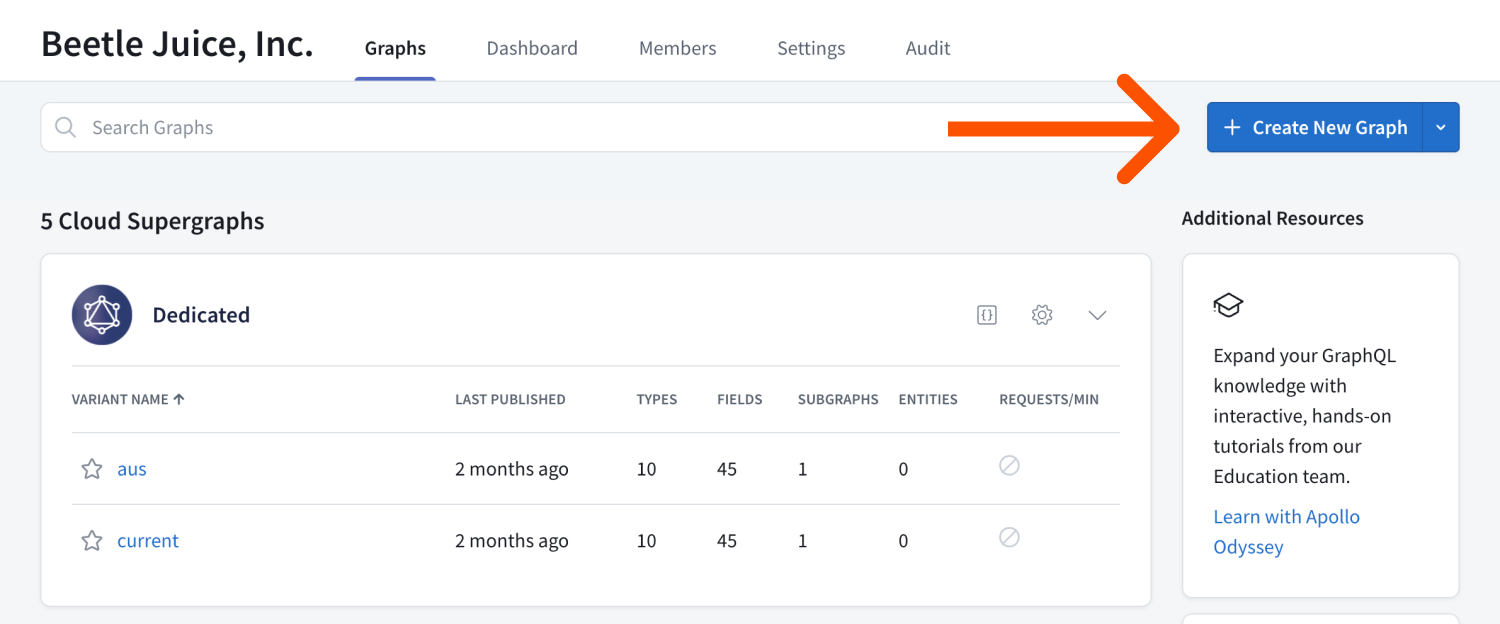This screenshot has width=1500, height=624.
Task: Click the disabled requests/min icon for current
Action: [x=1009, y=537]
